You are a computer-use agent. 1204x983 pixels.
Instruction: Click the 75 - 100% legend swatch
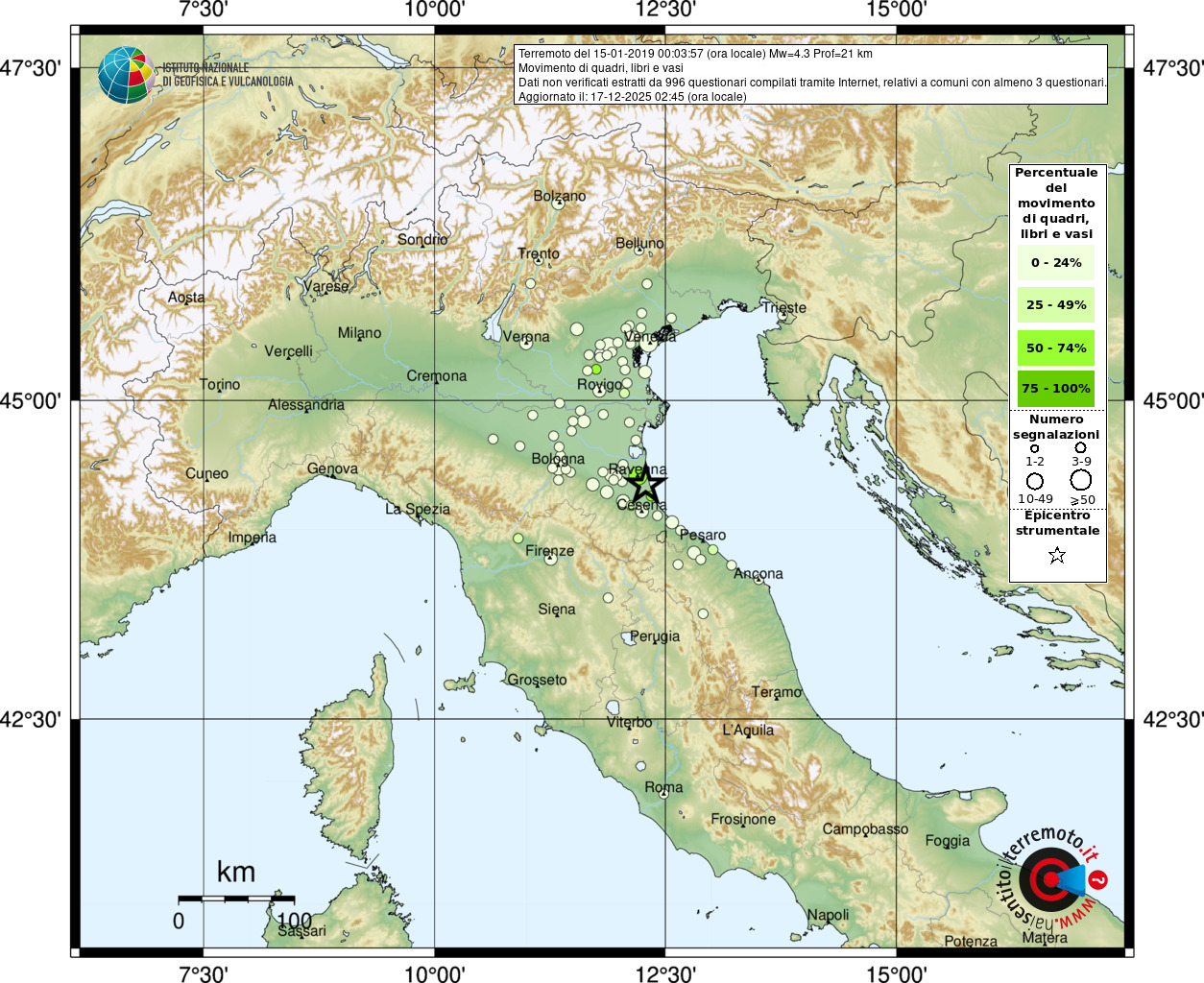(1056, 388)
